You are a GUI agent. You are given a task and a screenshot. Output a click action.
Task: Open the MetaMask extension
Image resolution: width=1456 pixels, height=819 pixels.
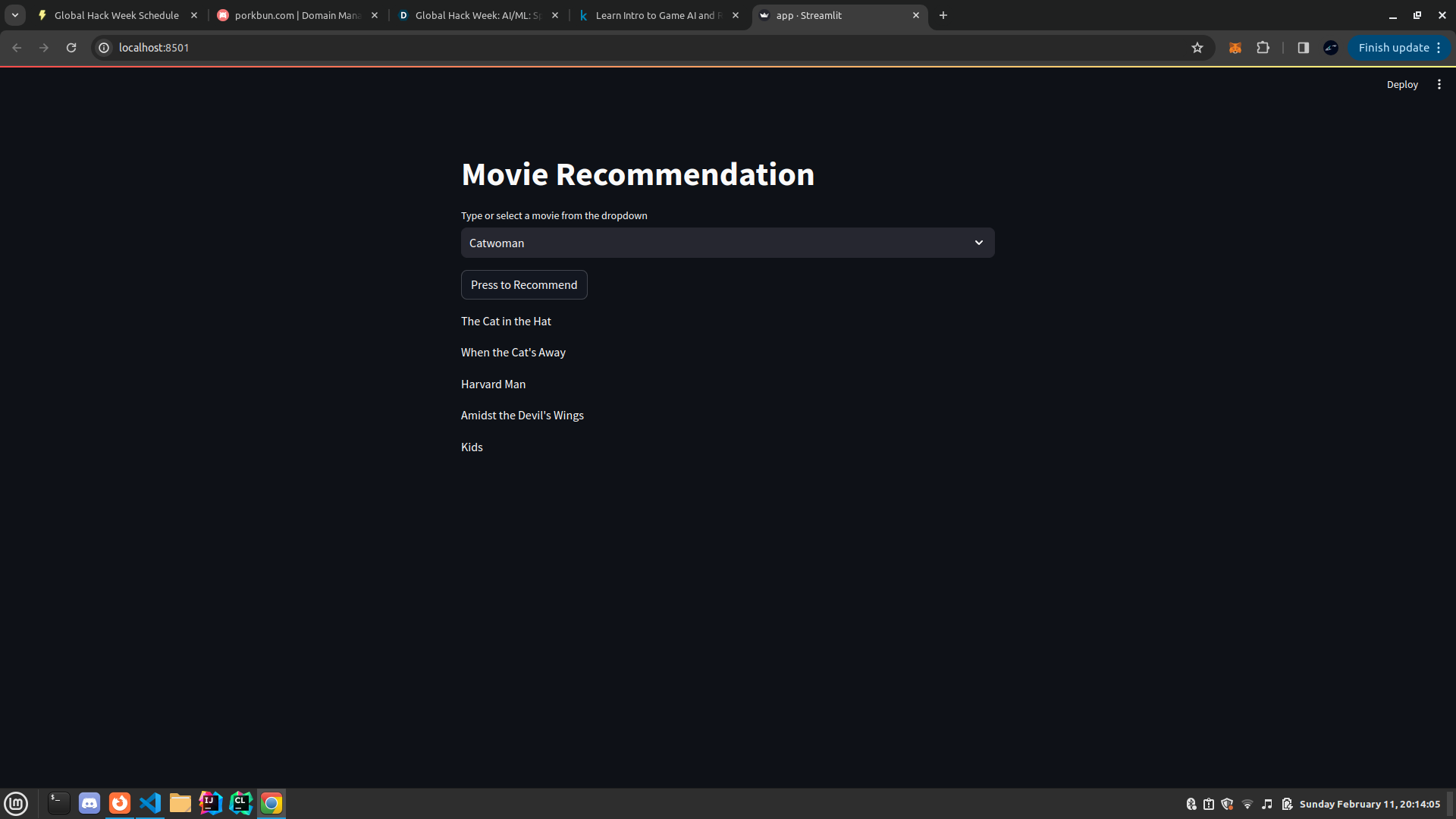click(x=1235, y=47)
